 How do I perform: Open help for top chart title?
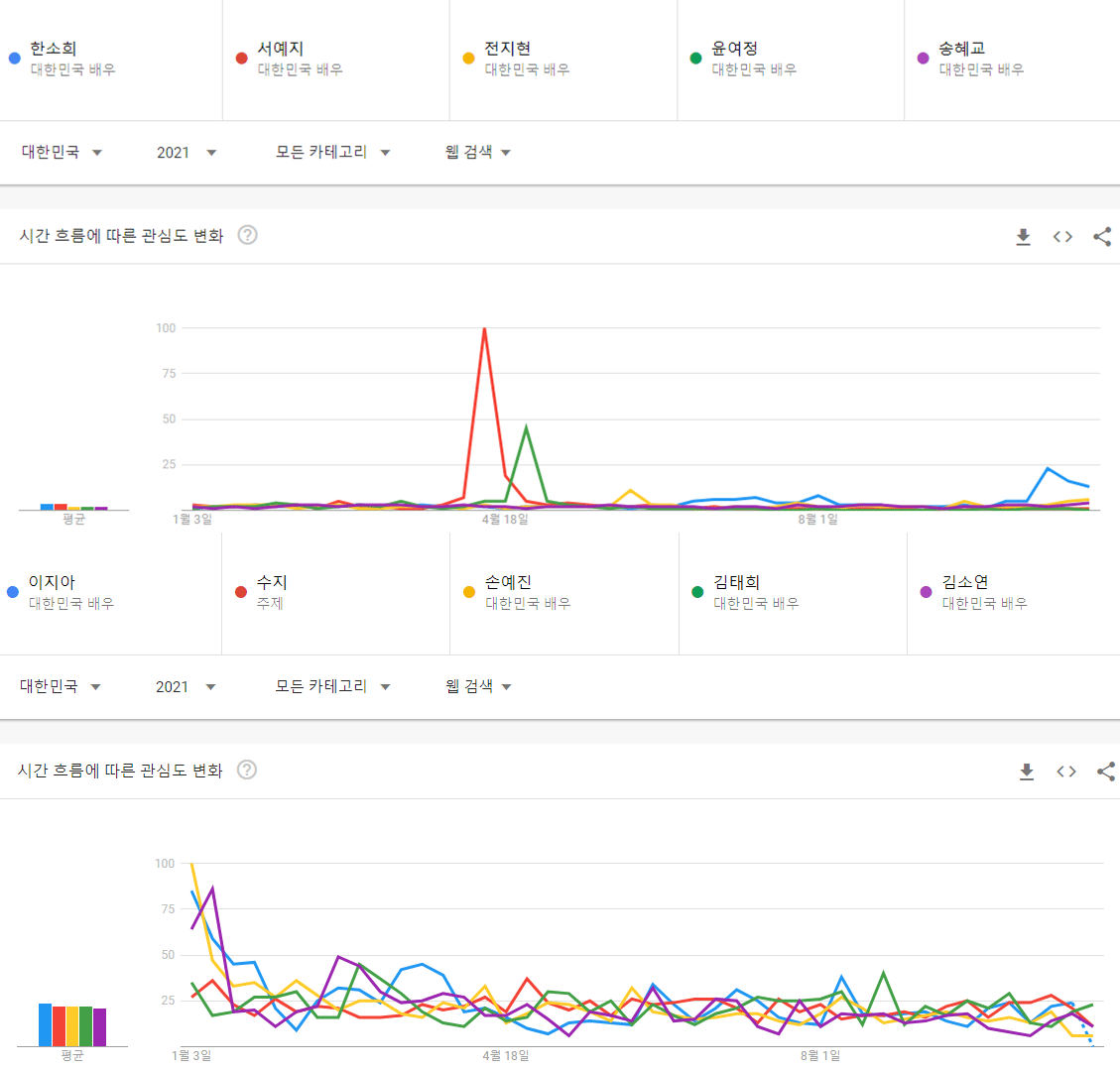point(247,235)
